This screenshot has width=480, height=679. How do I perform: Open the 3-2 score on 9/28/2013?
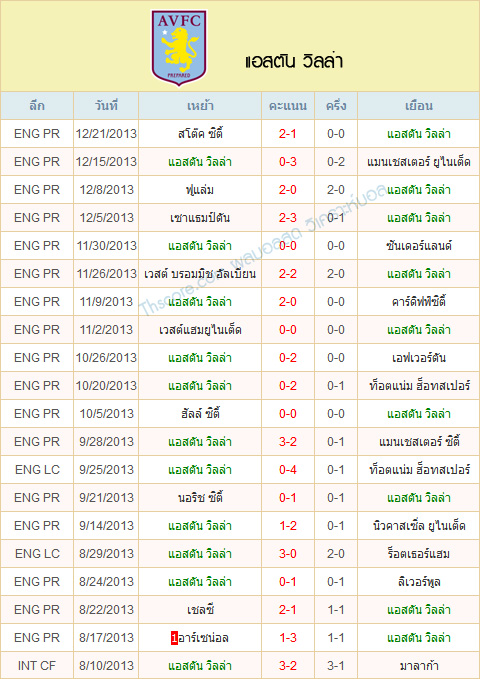point(288,442)
